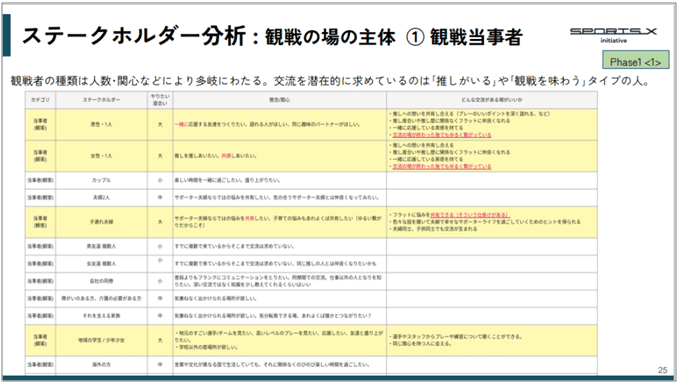Click empty interaction cell in カップル row
678x383 pixels.
492,180
